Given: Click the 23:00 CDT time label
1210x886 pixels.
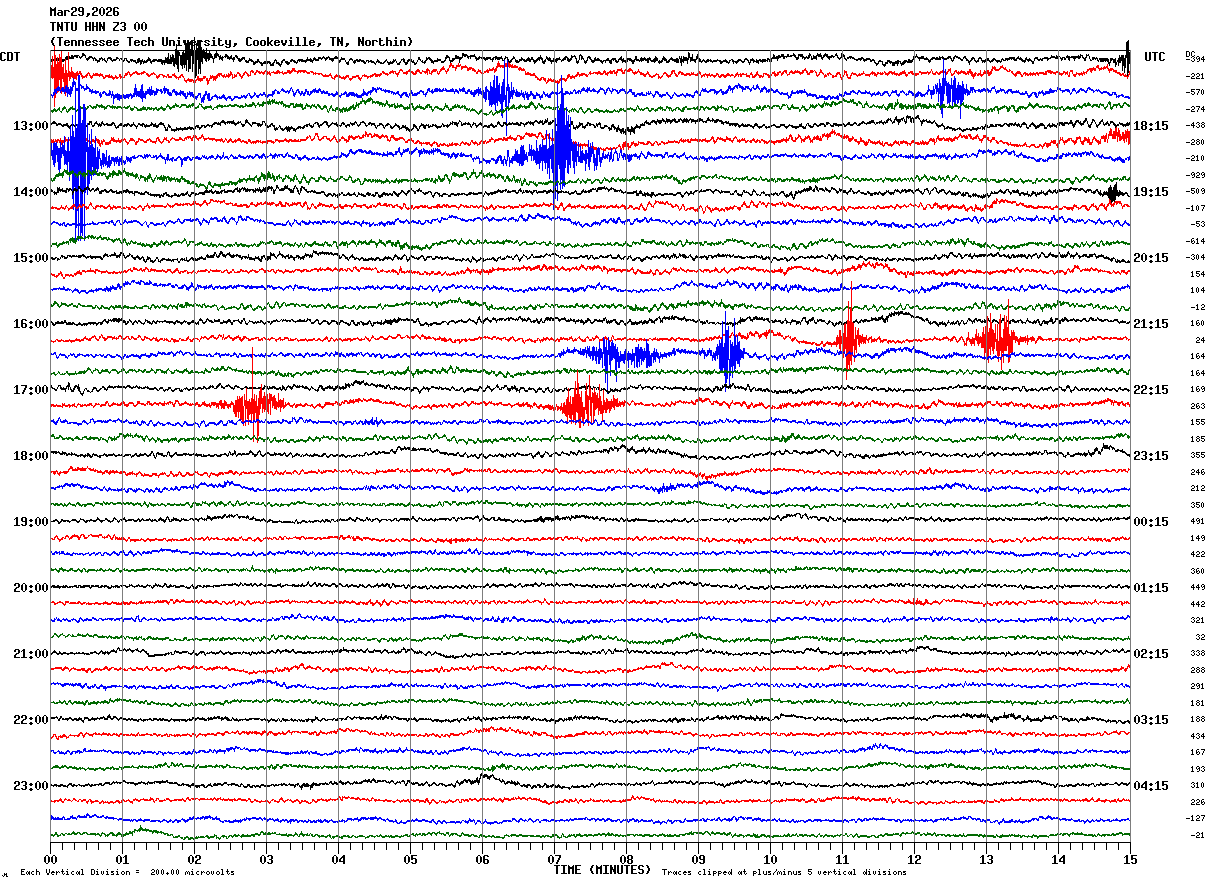Looking at the screenshot, I should pyautogui.click(x=30, y=786).
